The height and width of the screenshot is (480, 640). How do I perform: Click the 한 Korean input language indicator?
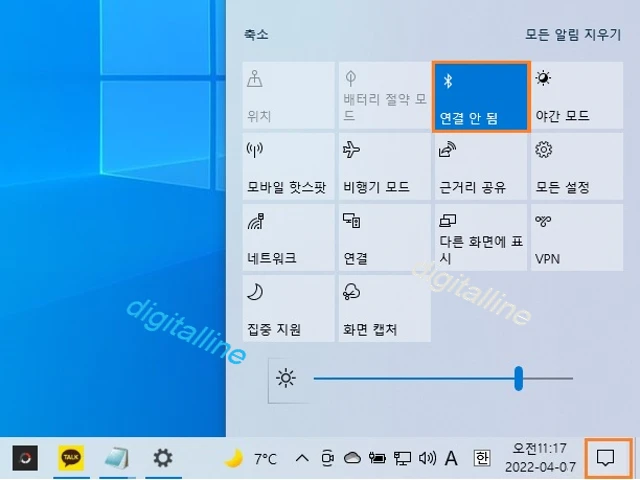(x=482, y=458)
